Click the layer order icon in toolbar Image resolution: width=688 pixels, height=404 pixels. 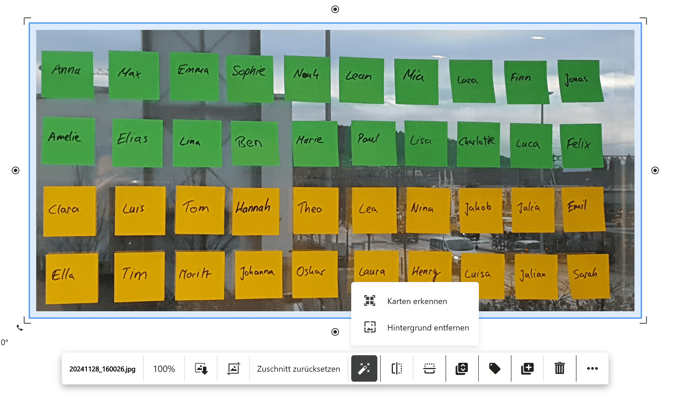tap(462, 368)
